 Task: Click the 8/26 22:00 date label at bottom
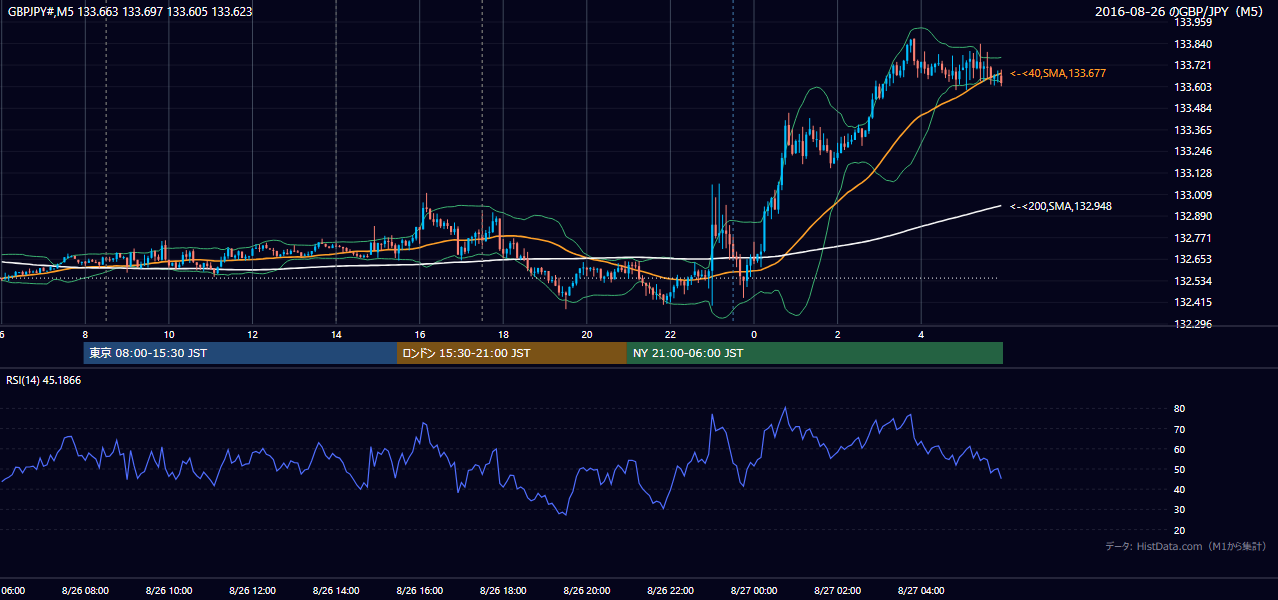pos(671,591)
